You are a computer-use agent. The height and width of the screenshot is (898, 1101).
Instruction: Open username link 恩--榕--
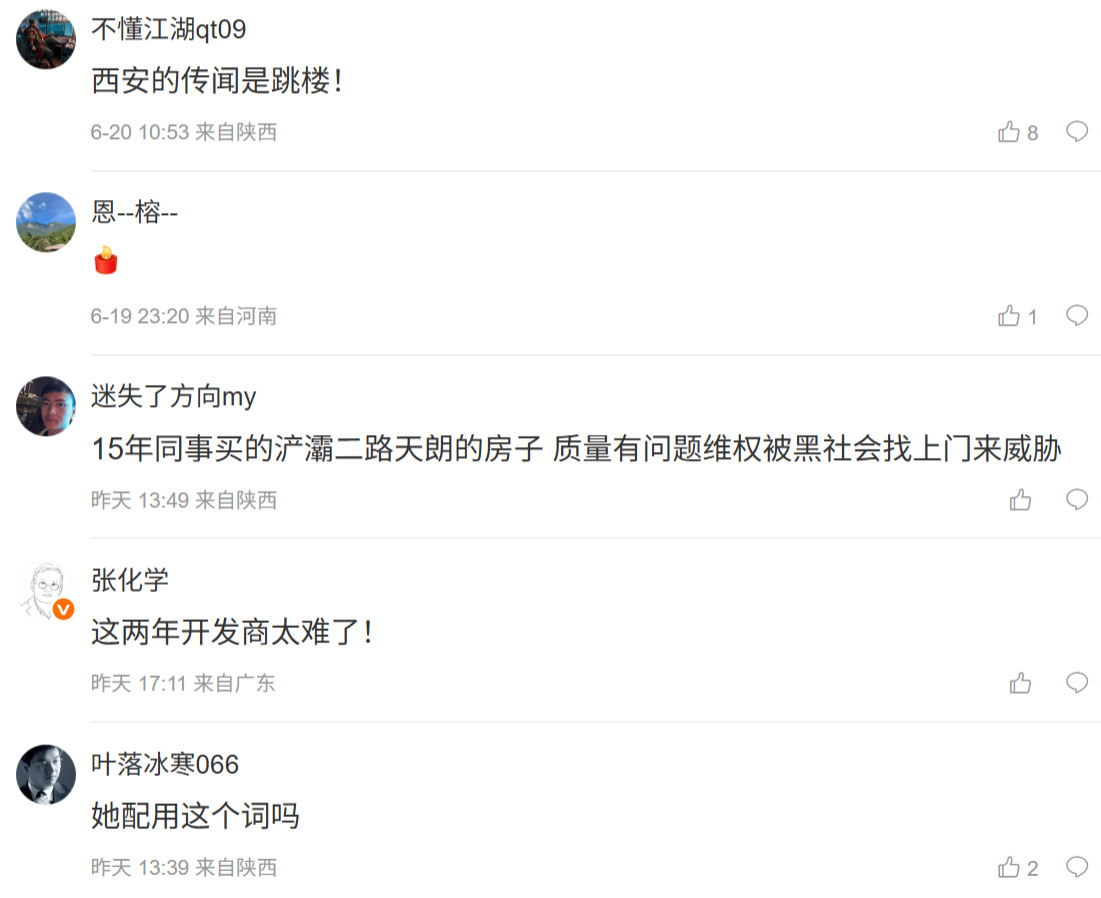[x=134, y=211]
